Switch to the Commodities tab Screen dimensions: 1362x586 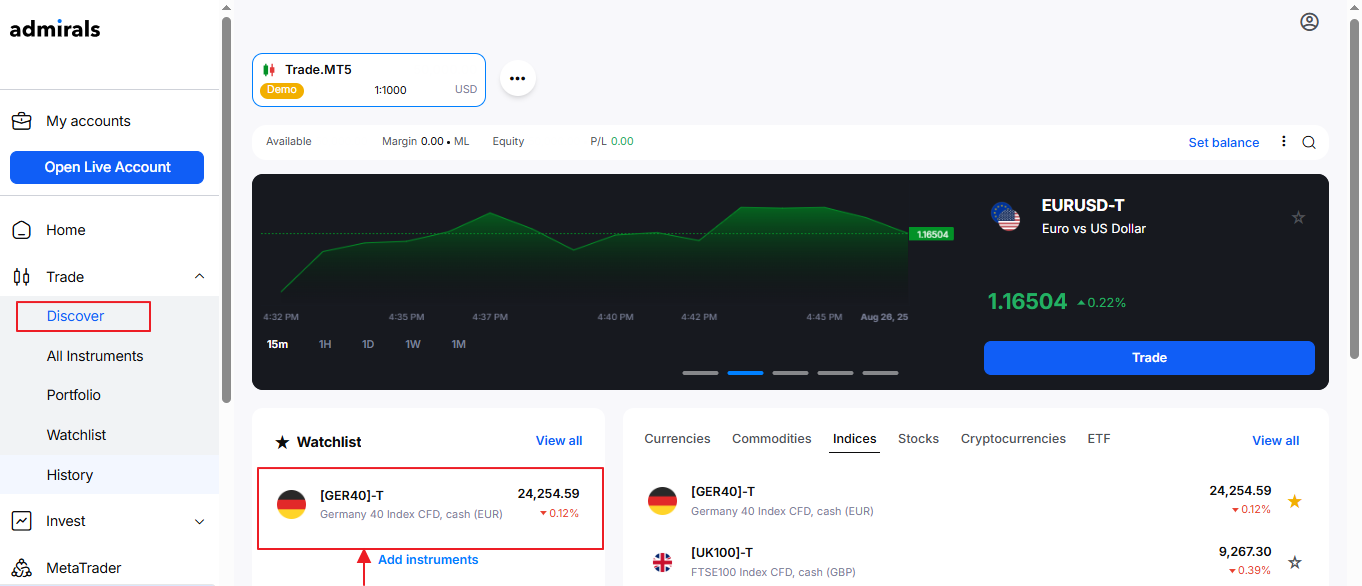pyautogui.click(x=772, y=438)
